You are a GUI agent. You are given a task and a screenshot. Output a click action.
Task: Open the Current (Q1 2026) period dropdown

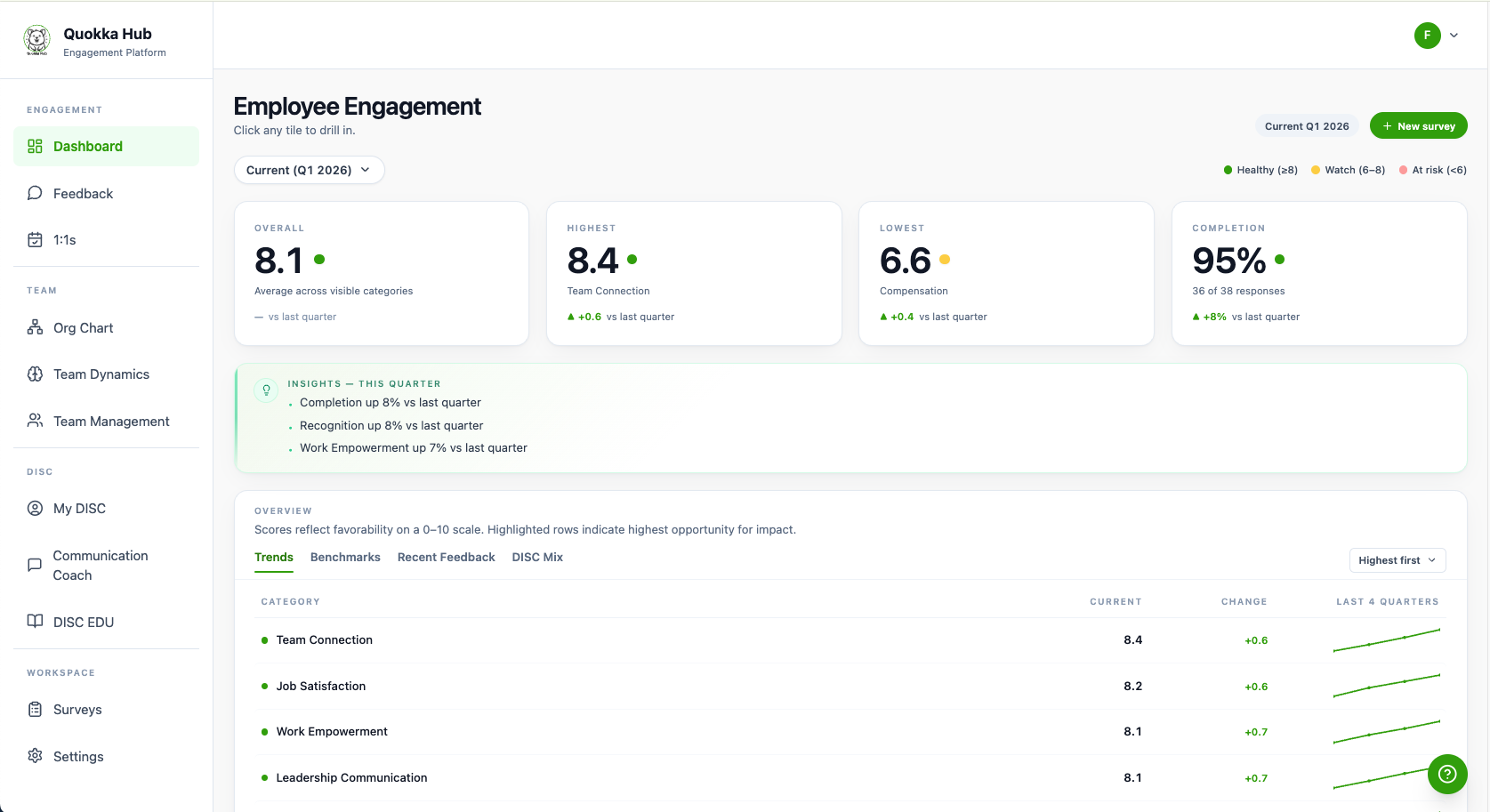(309, 170)
